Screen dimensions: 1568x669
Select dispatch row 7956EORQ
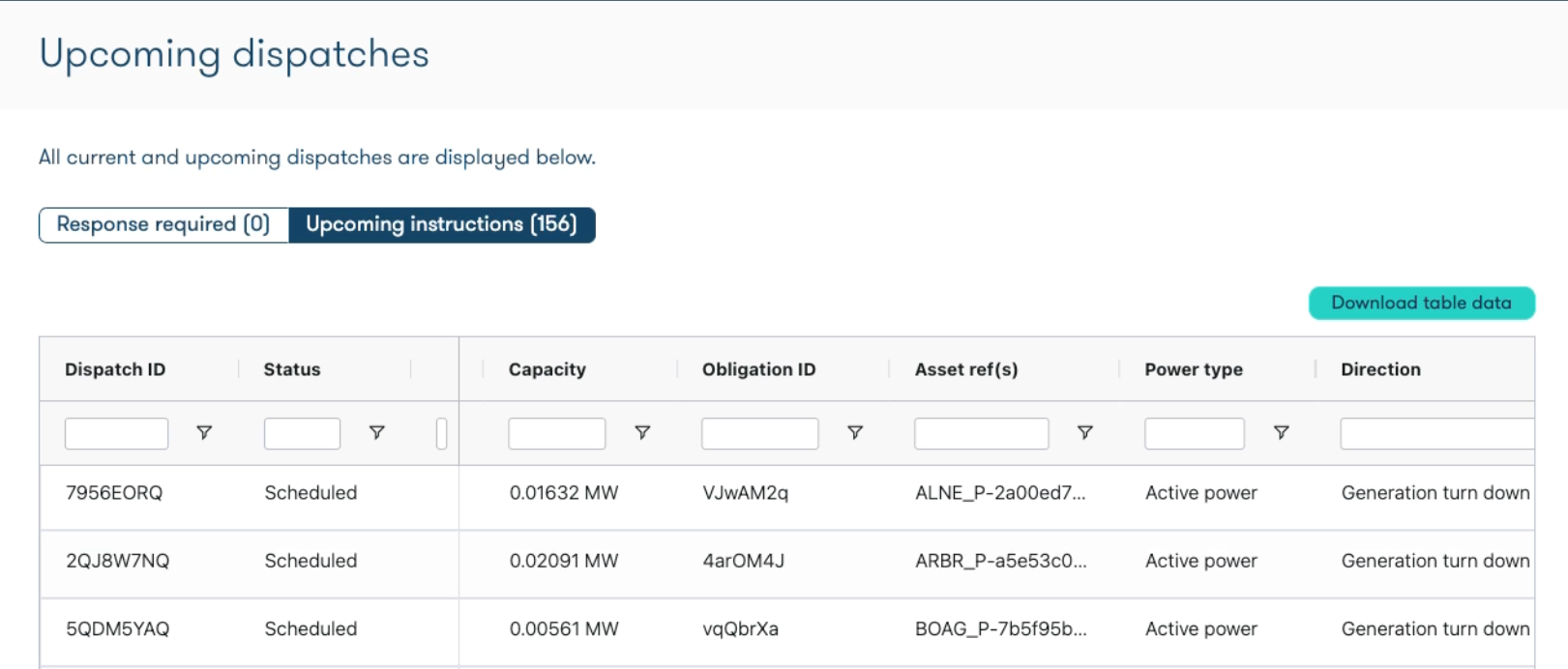[x=114, y=493]
